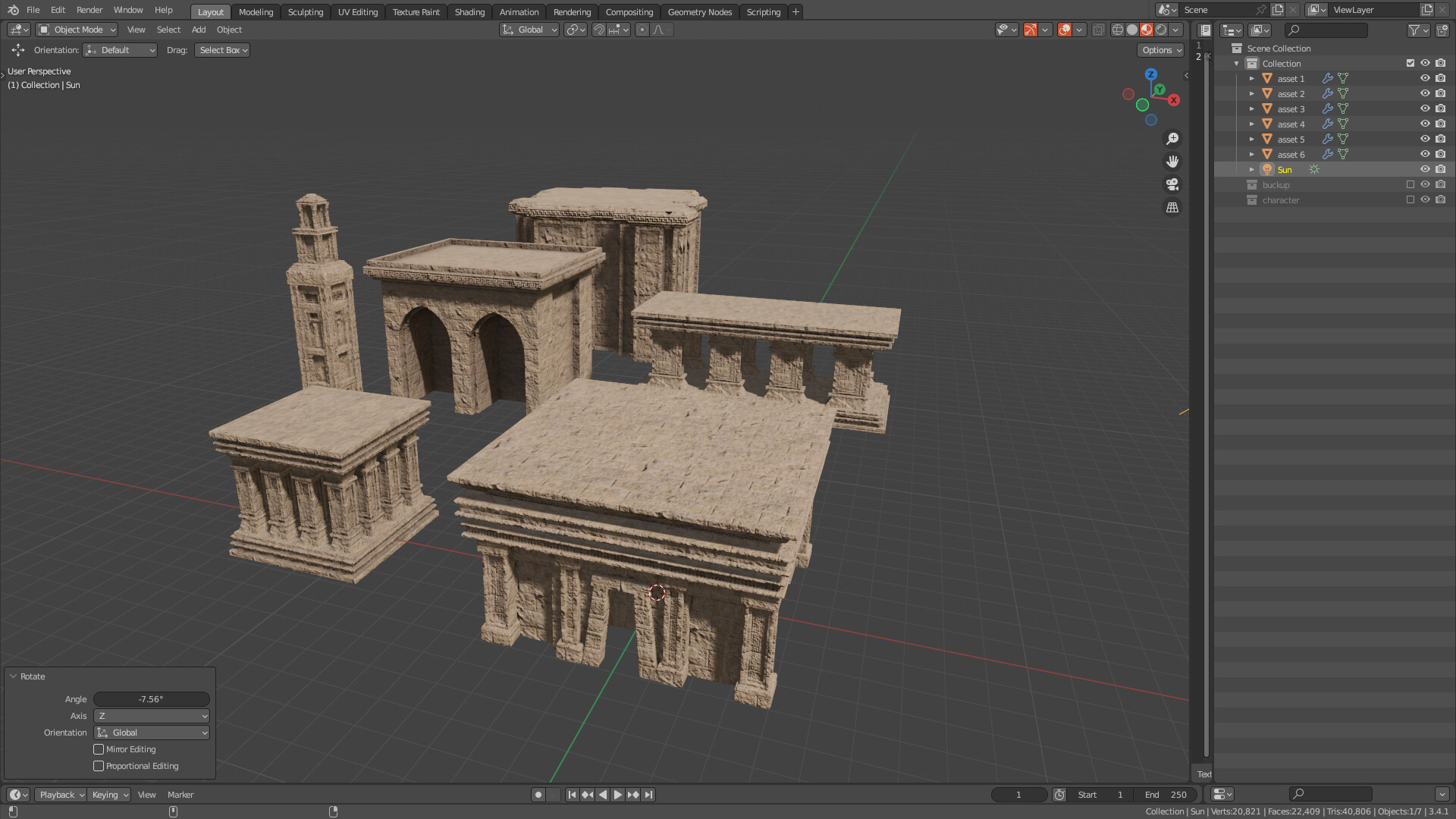Click the zoom magnifier viewport icon
The width and height of the screenshot is (1456, 819).
click(1172, 139)
